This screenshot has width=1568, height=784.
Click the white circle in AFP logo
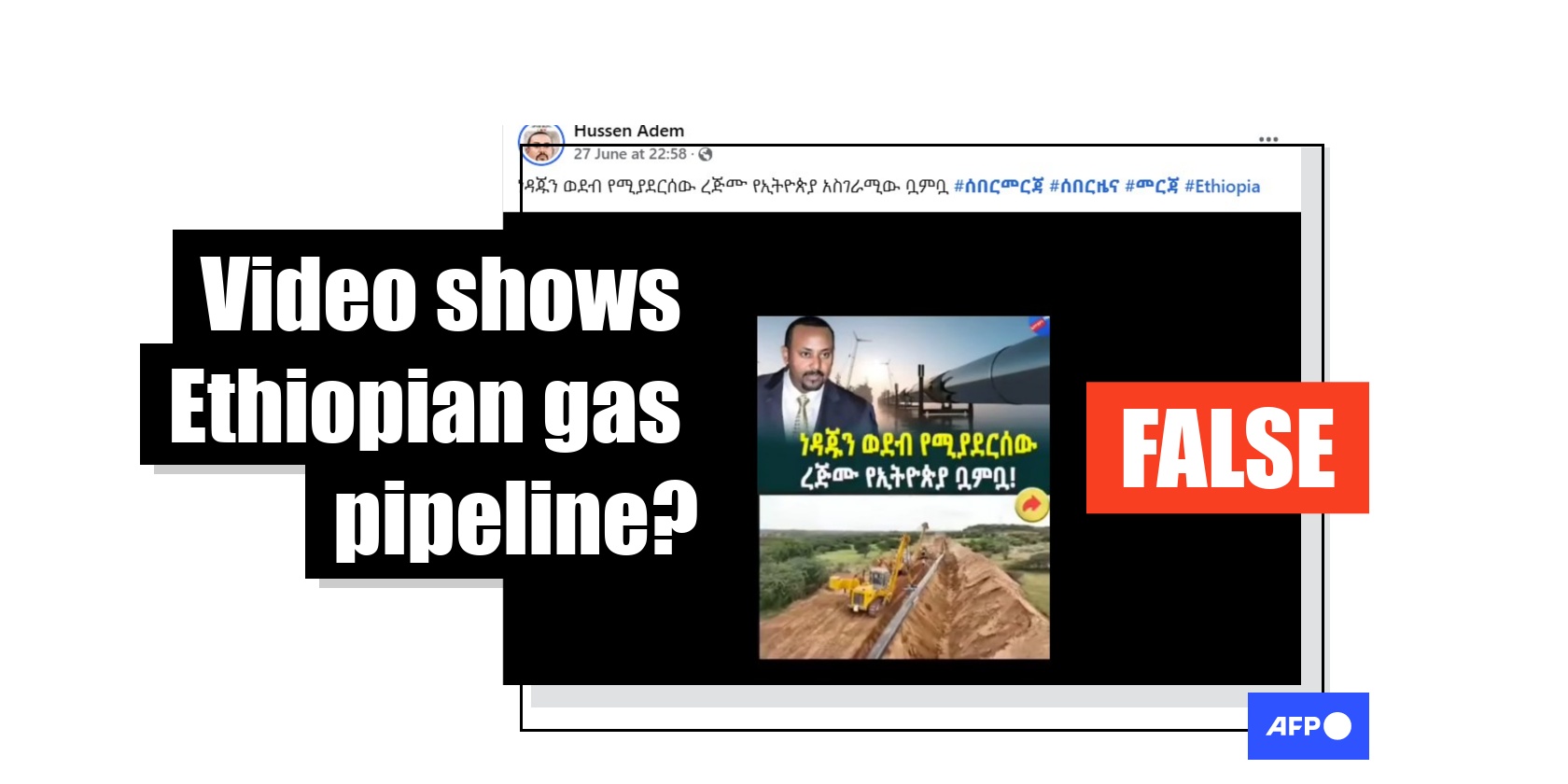[x=1337, y=726]
